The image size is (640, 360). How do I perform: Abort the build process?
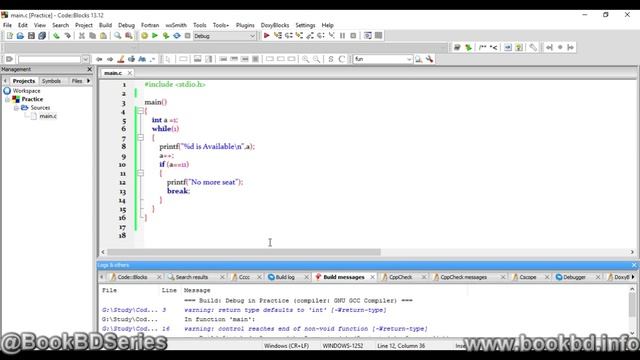coord(187,36)
